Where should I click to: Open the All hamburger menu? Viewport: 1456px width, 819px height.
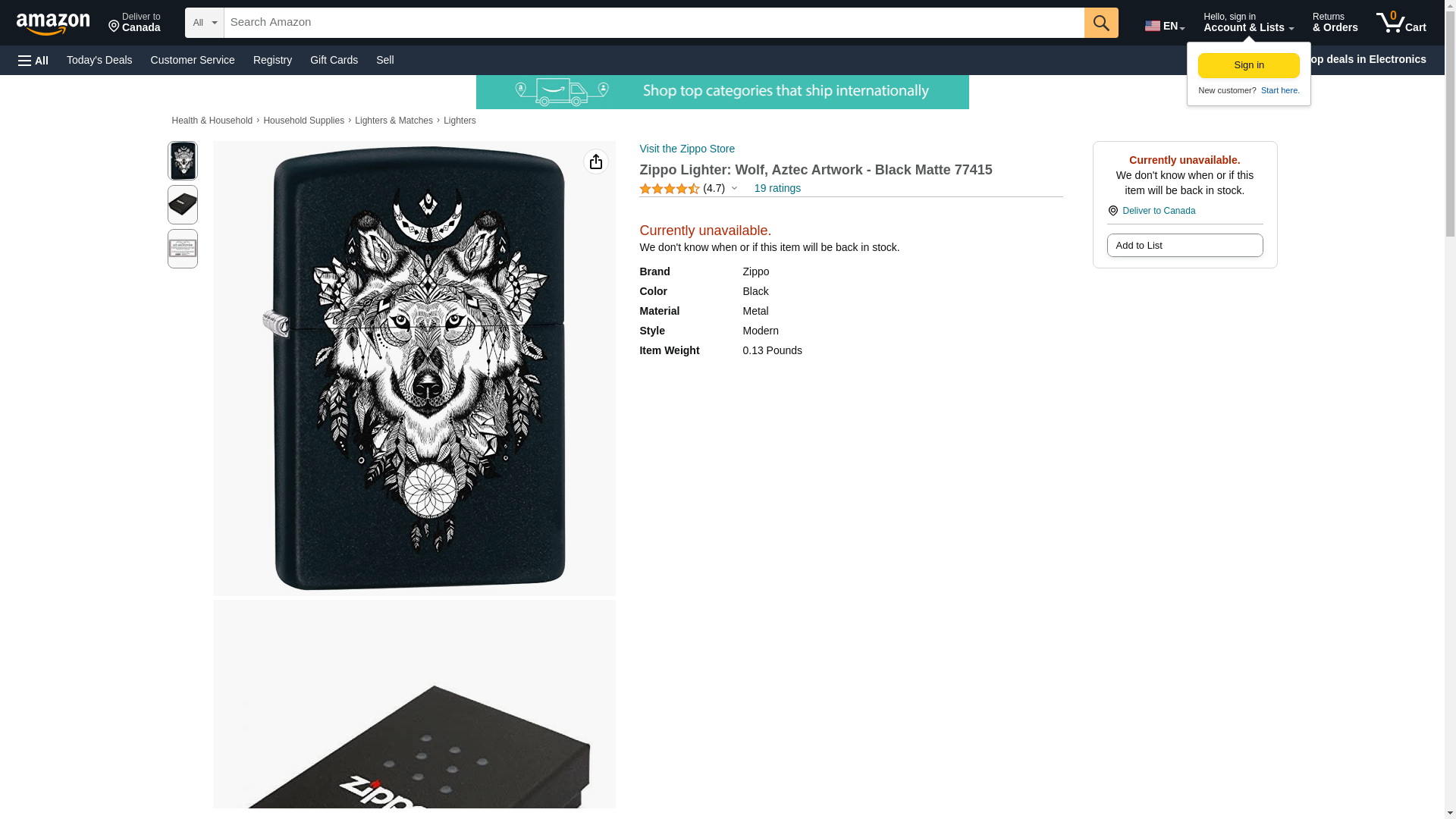[33, 60]
